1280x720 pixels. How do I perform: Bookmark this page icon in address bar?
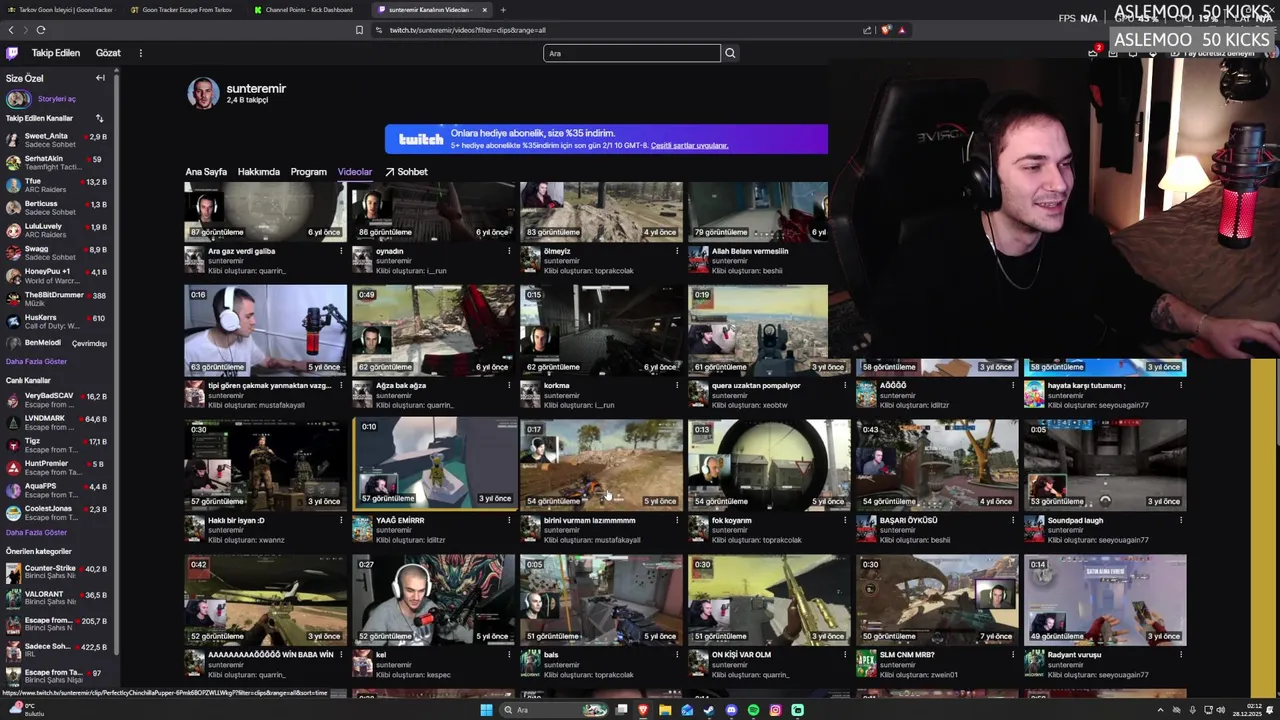click(359, 30)
